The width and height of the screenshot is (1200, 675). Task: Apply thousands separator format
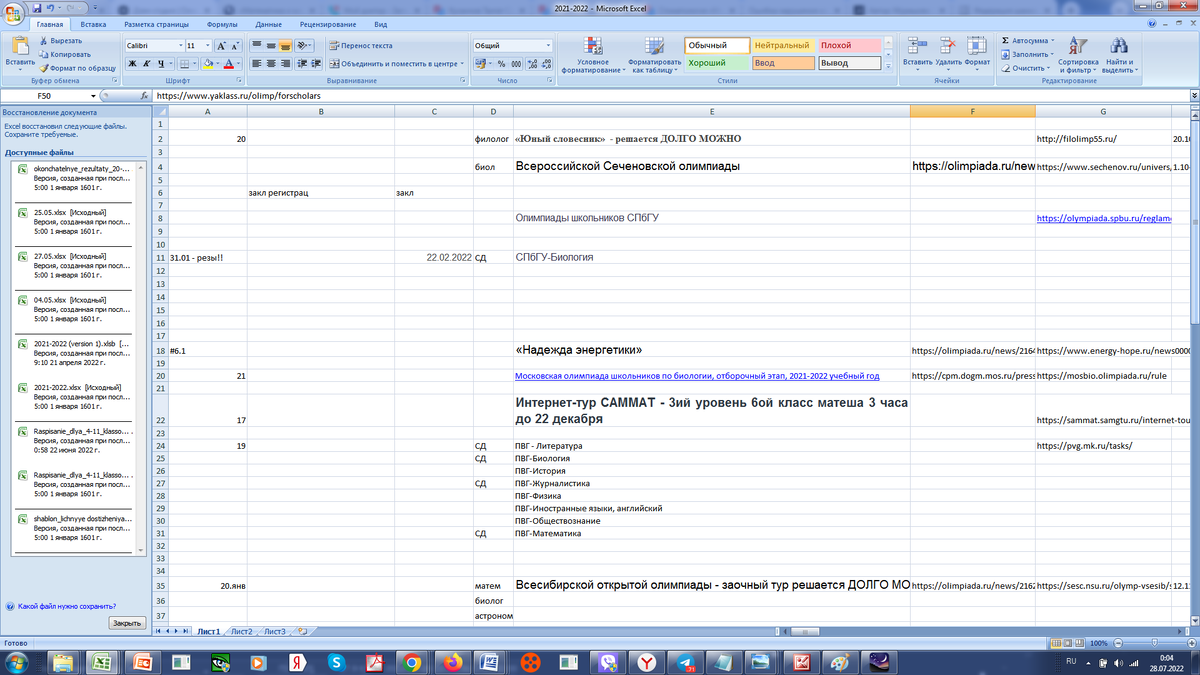(515, 63)
